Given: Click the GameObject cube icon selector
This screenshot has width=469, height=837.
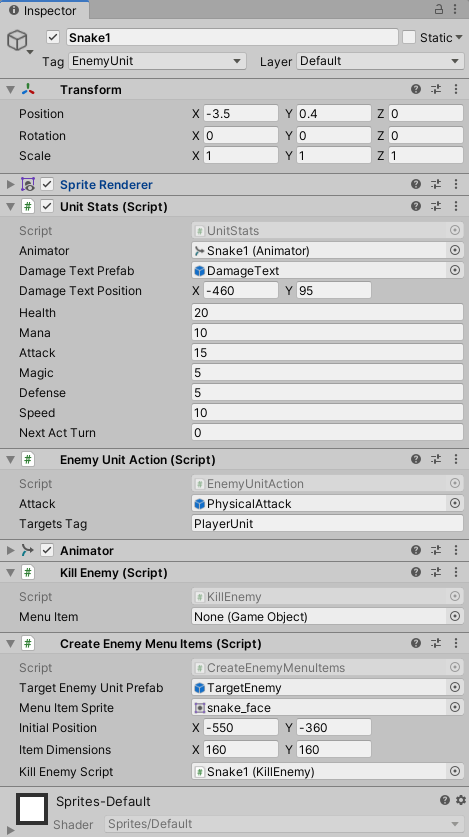Looking at the screenshot, I should click(18, 40).
